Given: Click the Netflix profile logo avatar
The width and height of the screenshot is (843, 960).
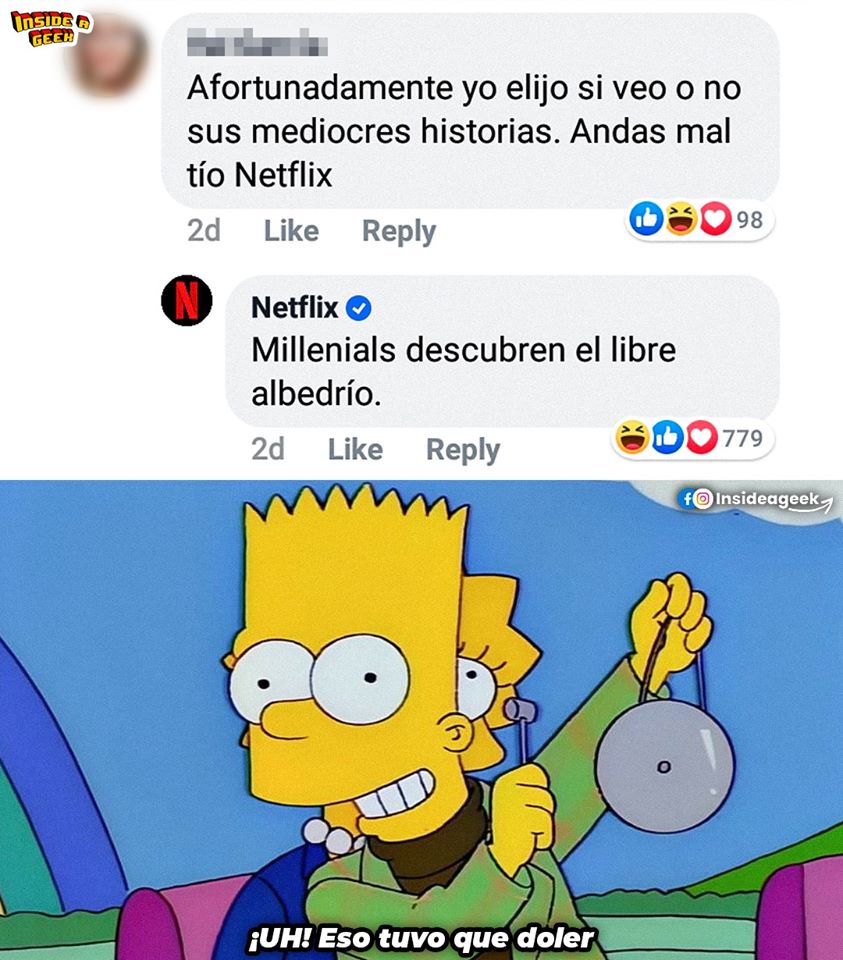Looking at the screenshot, I should [x=187, y=301].
